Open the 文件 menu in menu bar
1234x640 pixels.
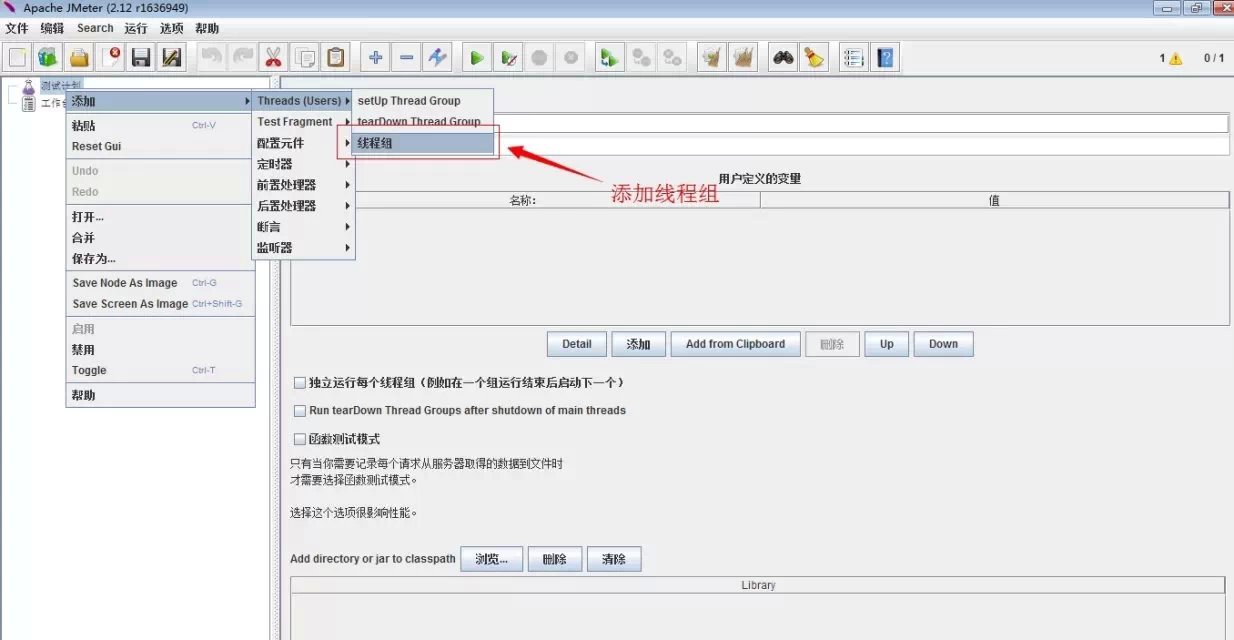tap(17, 28)
